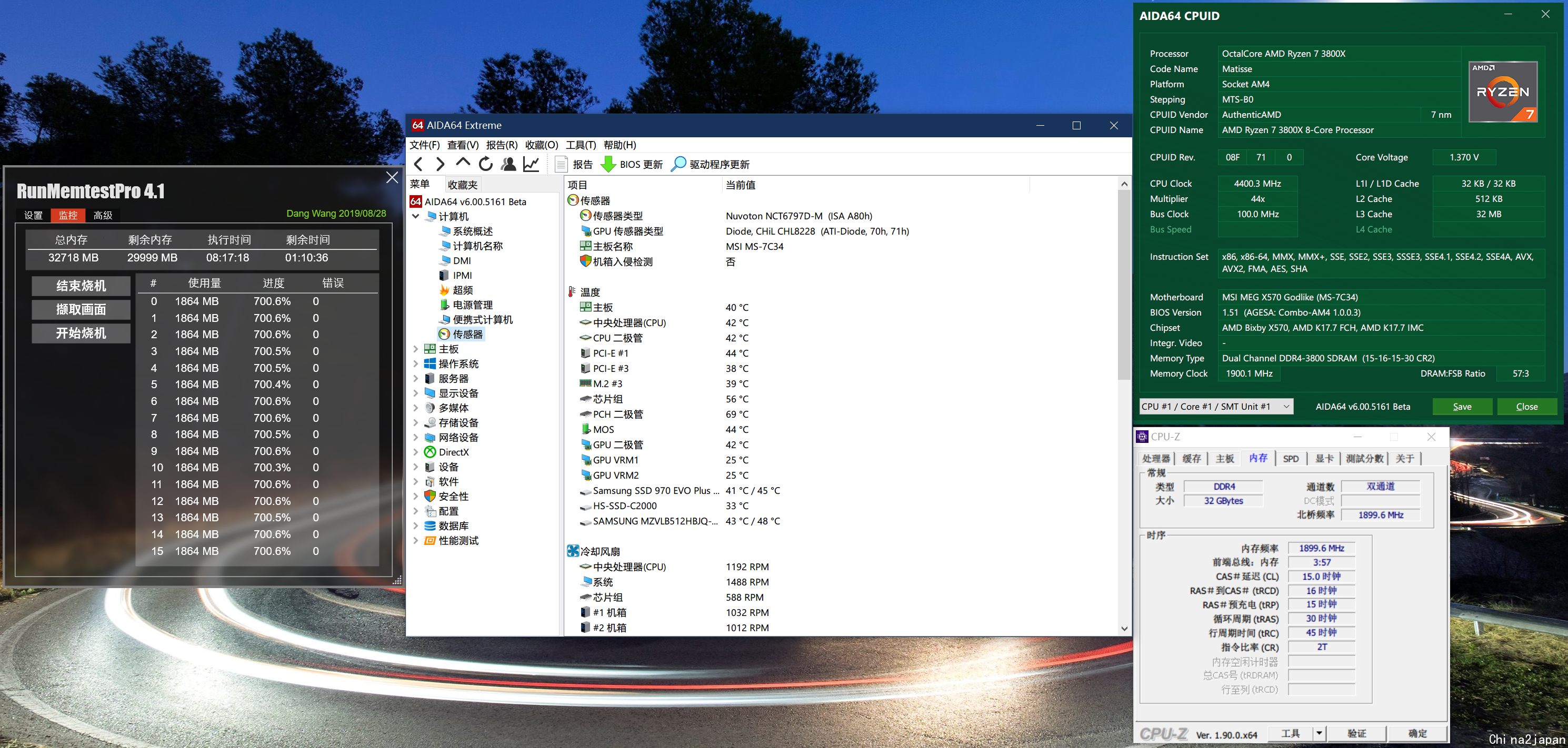Viewport: 1568px width, 748px height.
Task: Select the 传感器类型 row in sensor list
Action: [840, 216]
